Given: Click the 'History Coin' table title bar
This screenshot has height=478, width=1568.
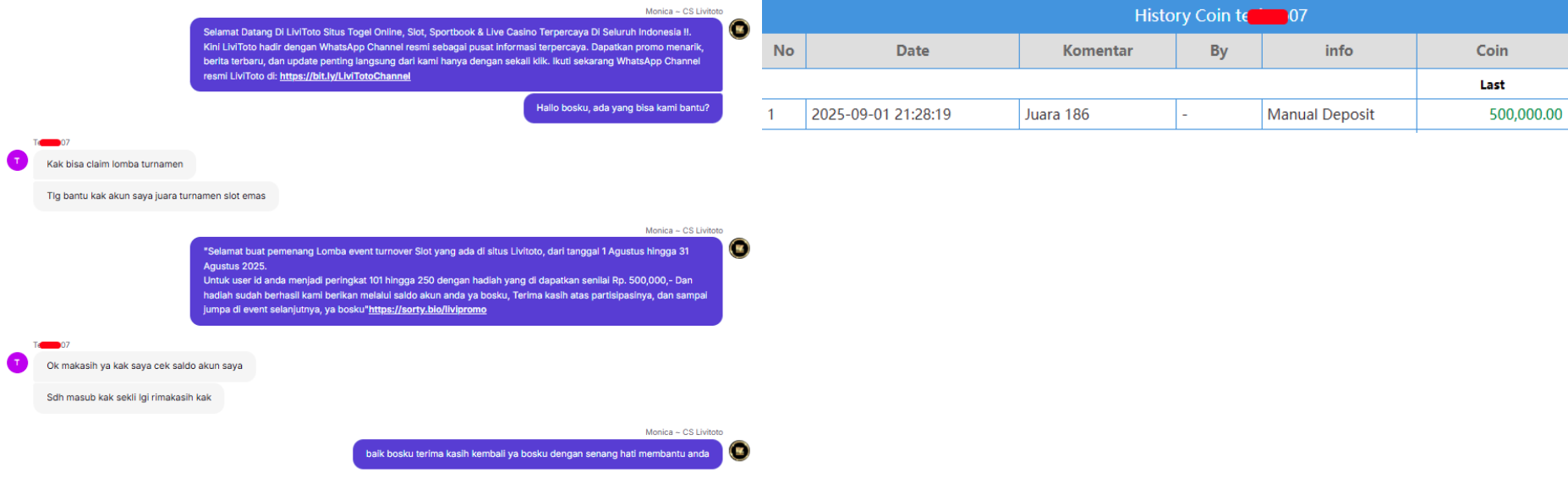Looking at the screenshot, I should (x=1165, y=16).
